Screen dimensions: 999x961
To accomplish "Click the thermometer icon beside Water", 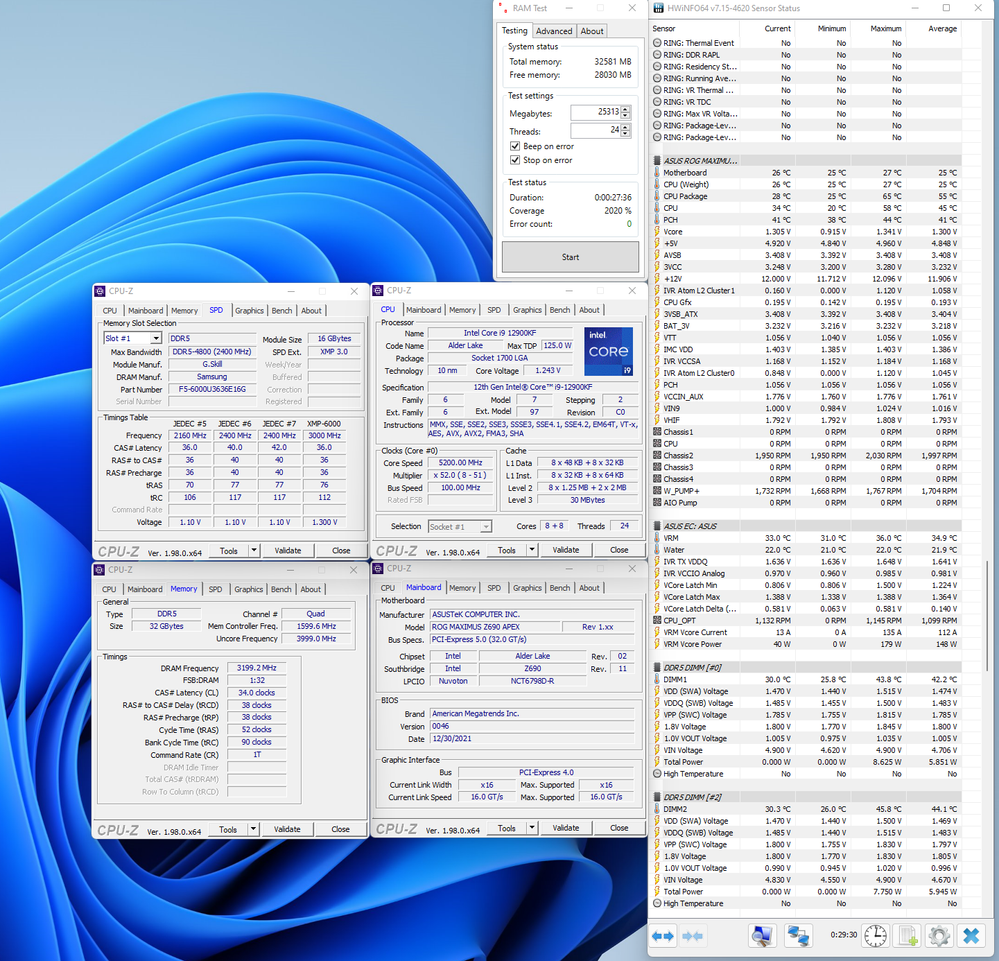I will tap(657, 549).
